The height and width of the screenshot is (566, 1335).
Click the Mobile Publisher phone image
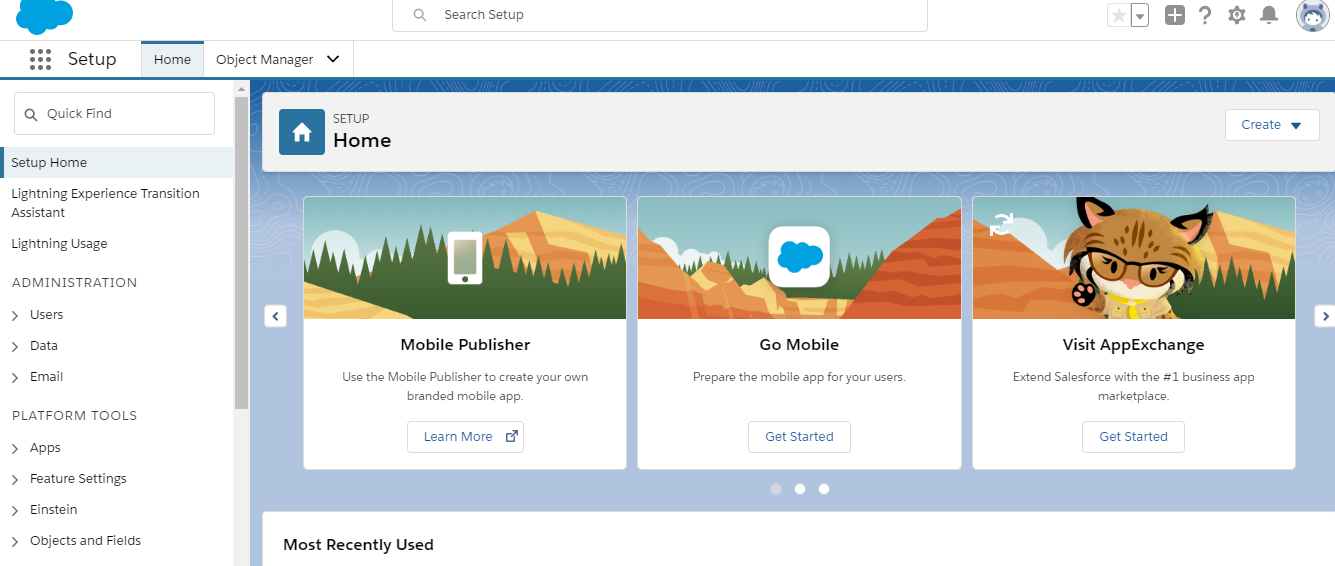[464, 258]
